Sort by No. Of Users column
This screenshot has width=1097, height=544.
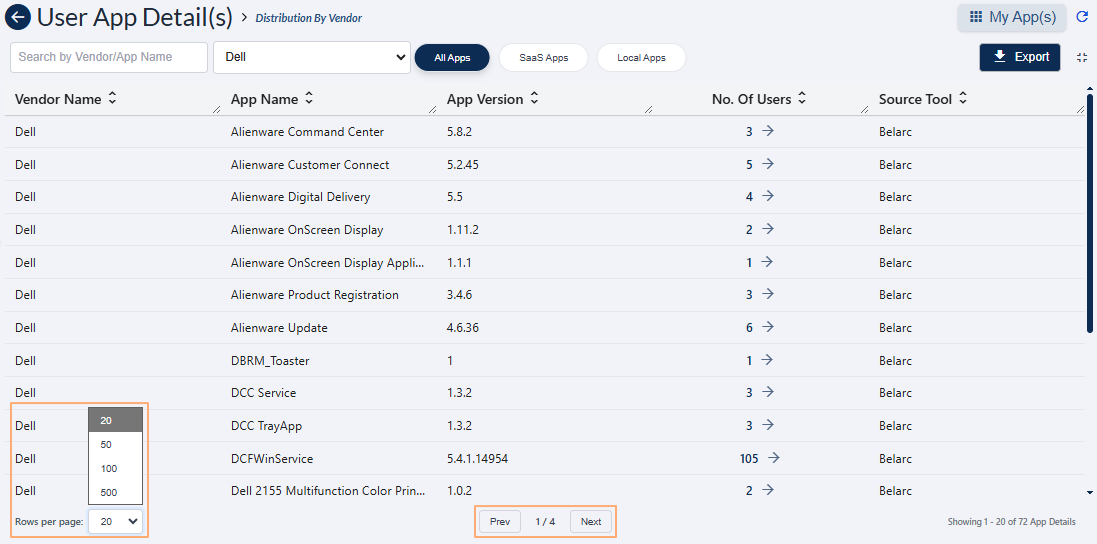point(802,99)
